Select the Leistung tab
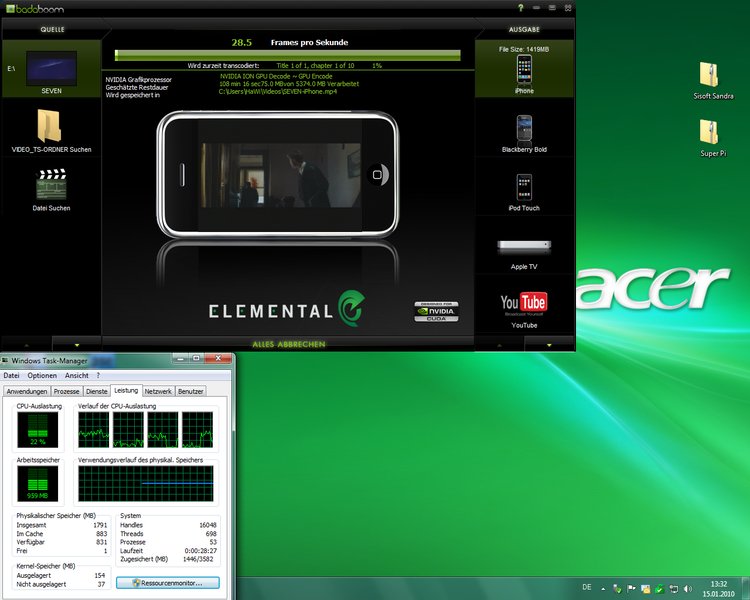This screenshot has height=600, width=750. click(x=126, y=390)
